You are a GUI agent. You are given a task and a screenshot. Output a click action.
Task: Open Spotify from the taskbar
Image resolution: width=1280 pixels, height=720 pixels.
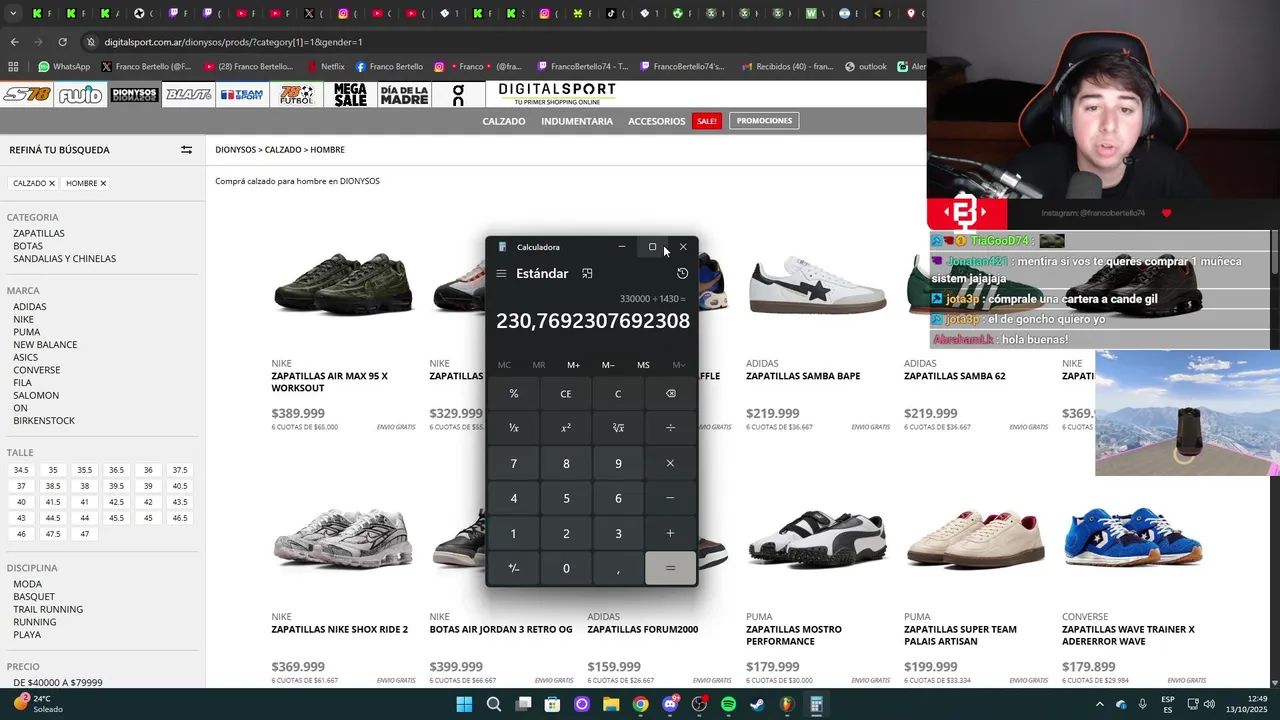coord(728,704)
